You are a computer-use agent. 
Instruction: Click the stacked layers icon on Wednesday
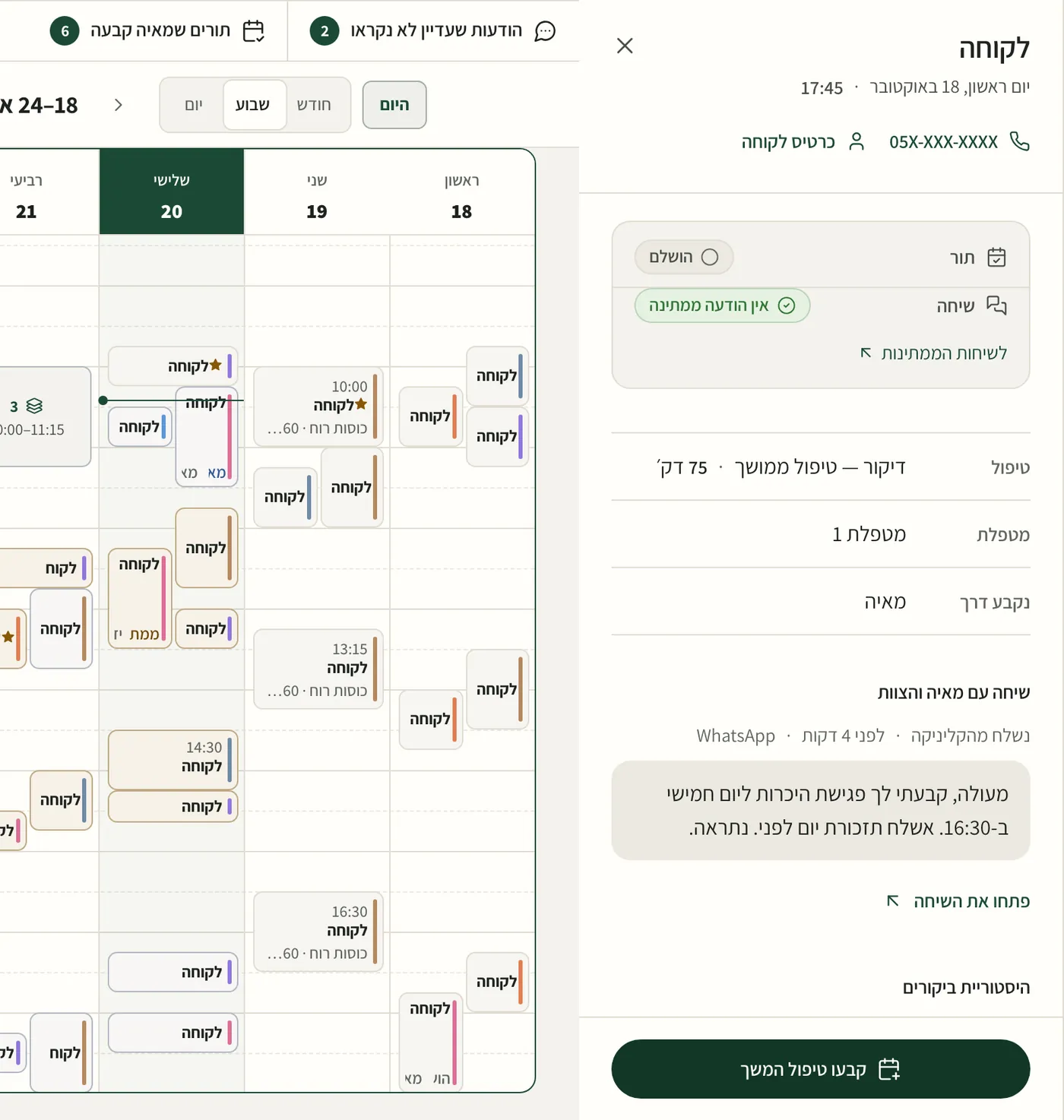tap(34, 406)
